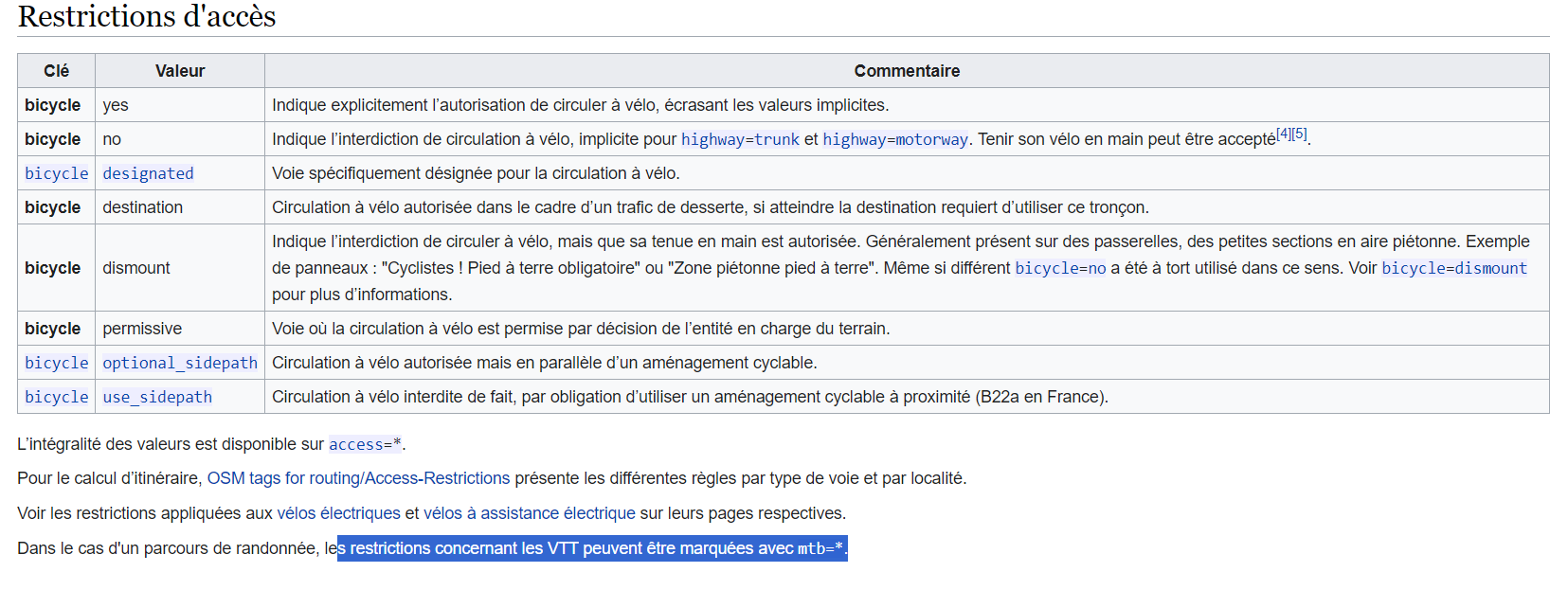
Task: Click bicycle key in the permissive row
Action: point(53,329)
